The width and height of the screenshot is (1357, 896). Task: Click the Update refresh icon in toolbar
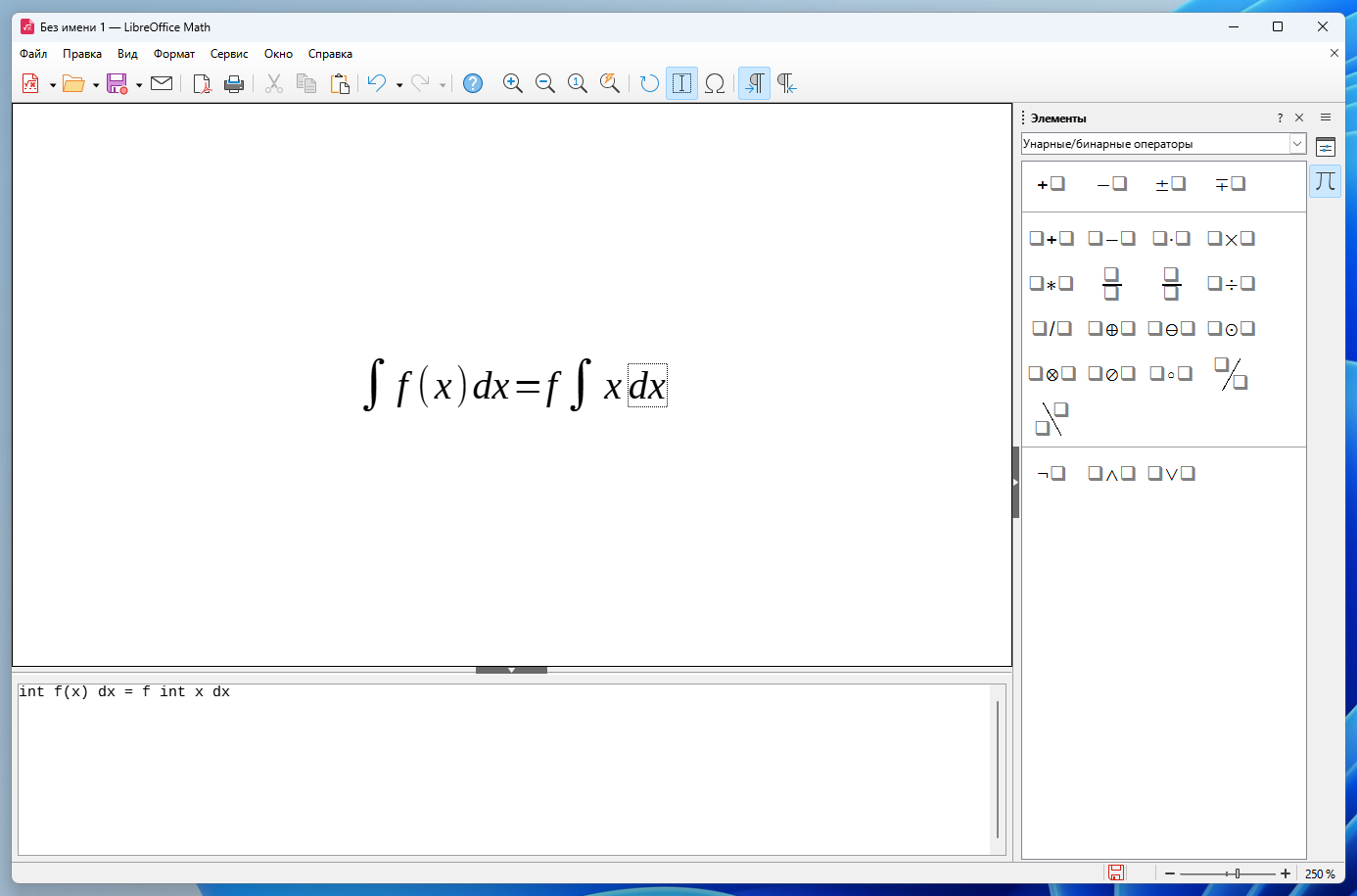649,84
